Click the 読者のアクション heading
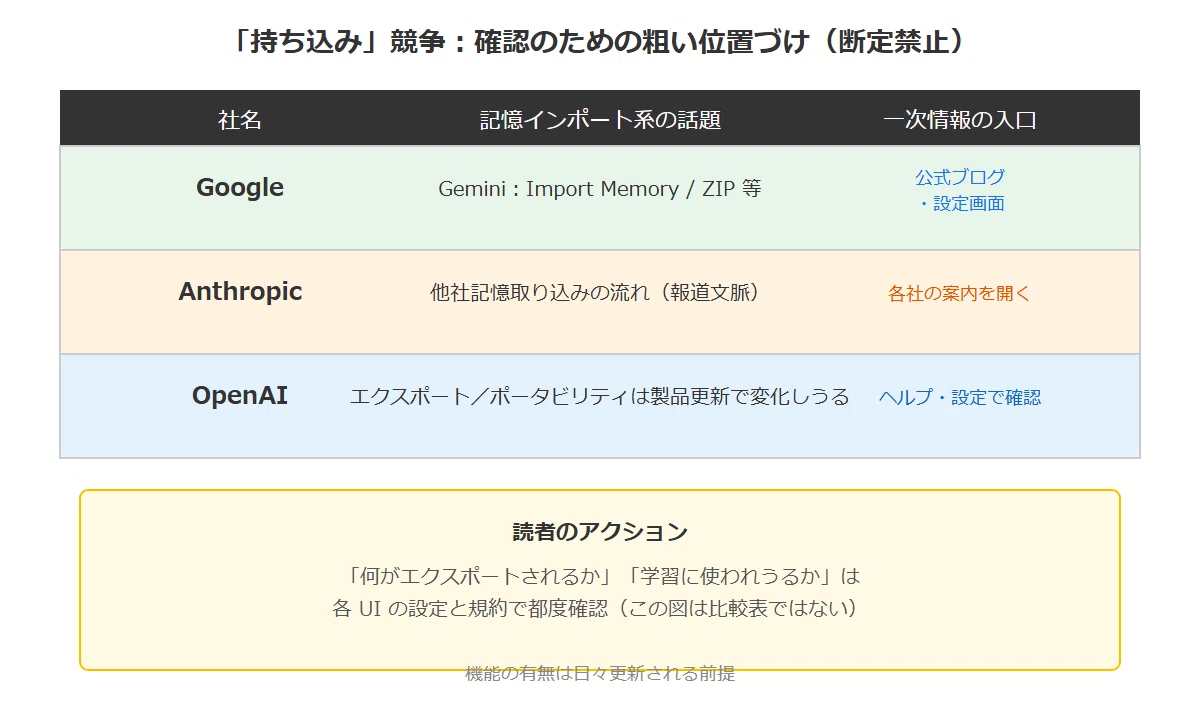Screen dimensions: 1200x720 [x=600, y=532]
